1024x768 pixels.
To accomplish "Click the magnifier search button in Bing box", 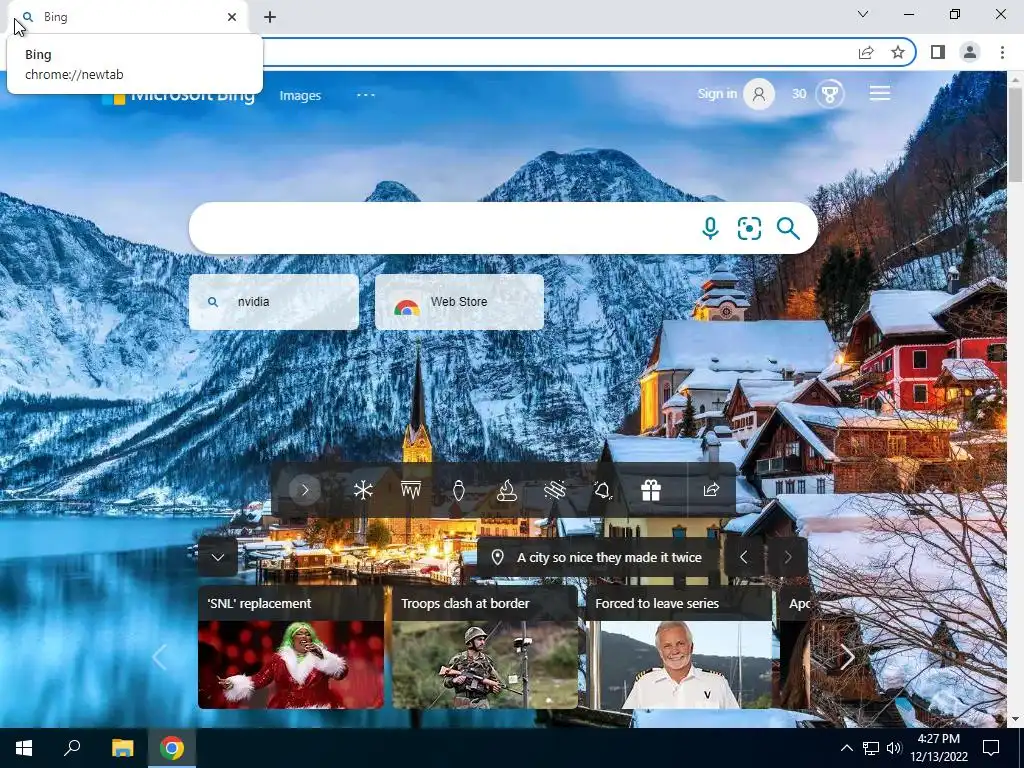I will pyautogui.click(x=788, y=229).
